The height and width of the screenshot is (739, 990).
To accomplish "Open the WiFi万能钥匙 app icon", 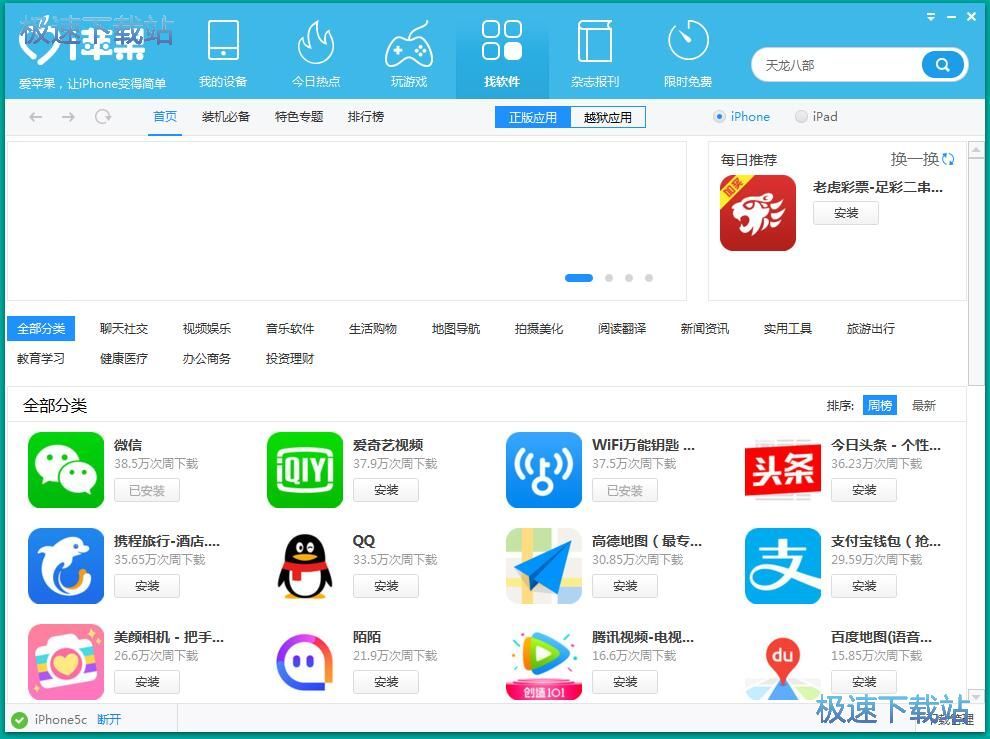I will coord(544,470).
